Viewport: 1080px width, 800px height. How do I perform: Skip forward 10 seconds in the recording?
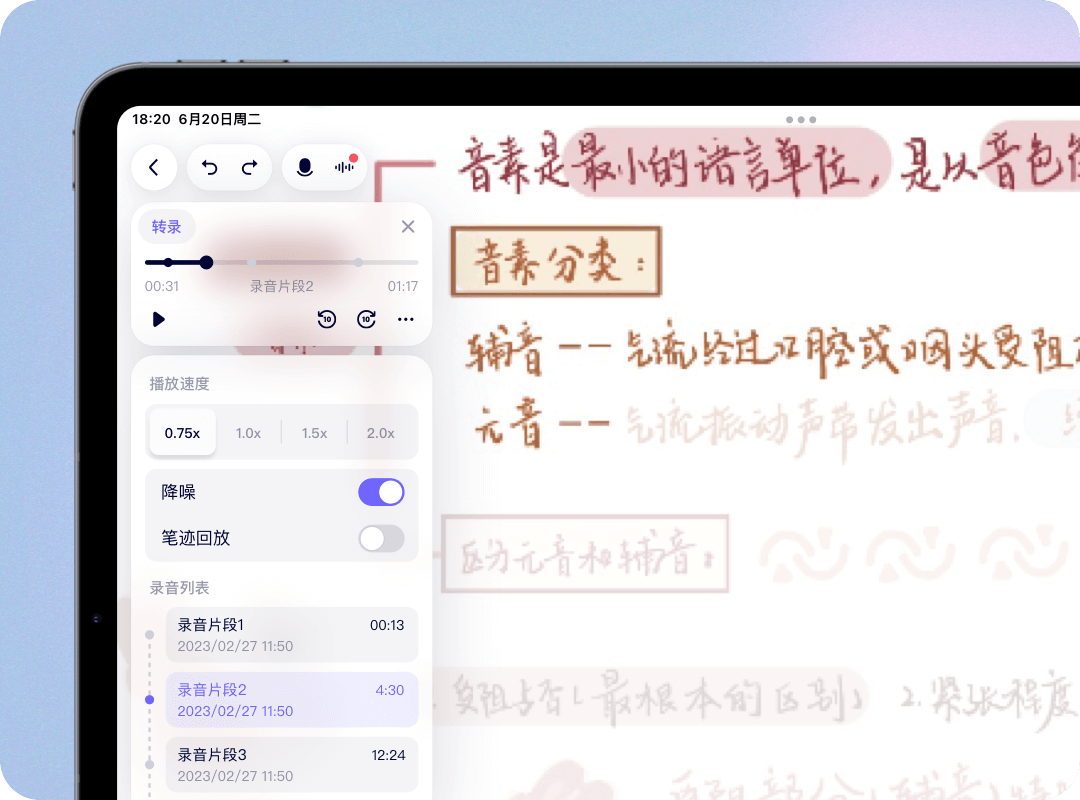point(366,319)
